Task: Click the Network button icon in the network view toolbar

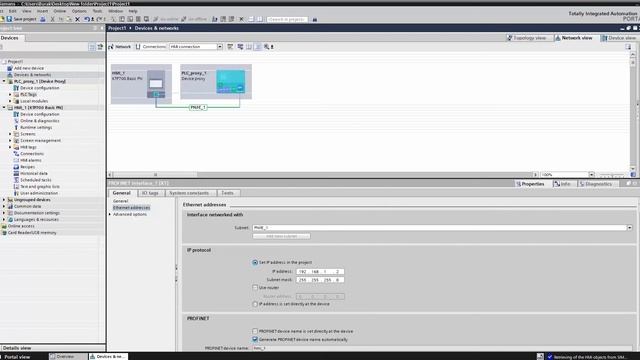Action: coord(111,47)
